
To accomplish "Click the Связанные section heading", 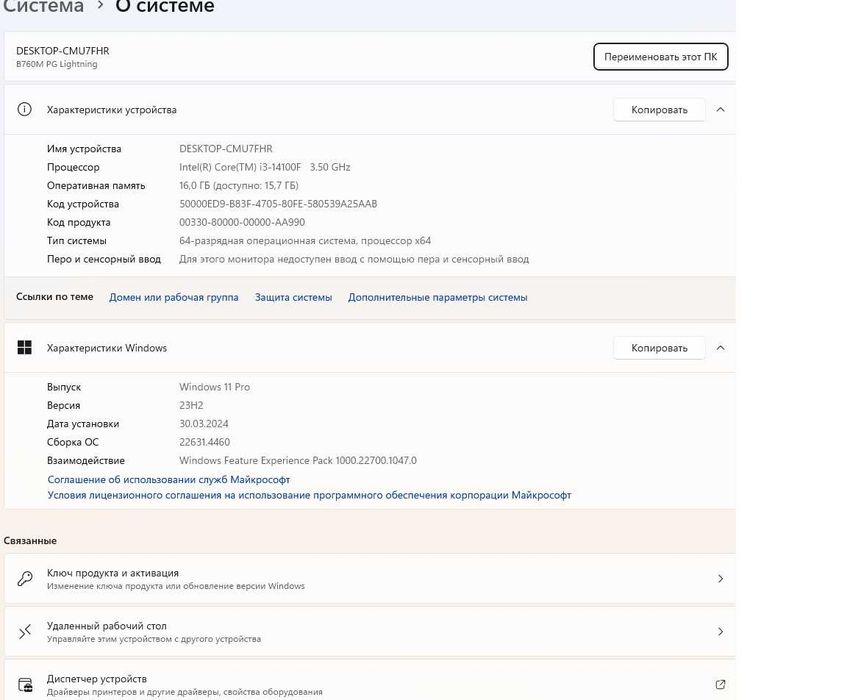I will coord(30,541).
